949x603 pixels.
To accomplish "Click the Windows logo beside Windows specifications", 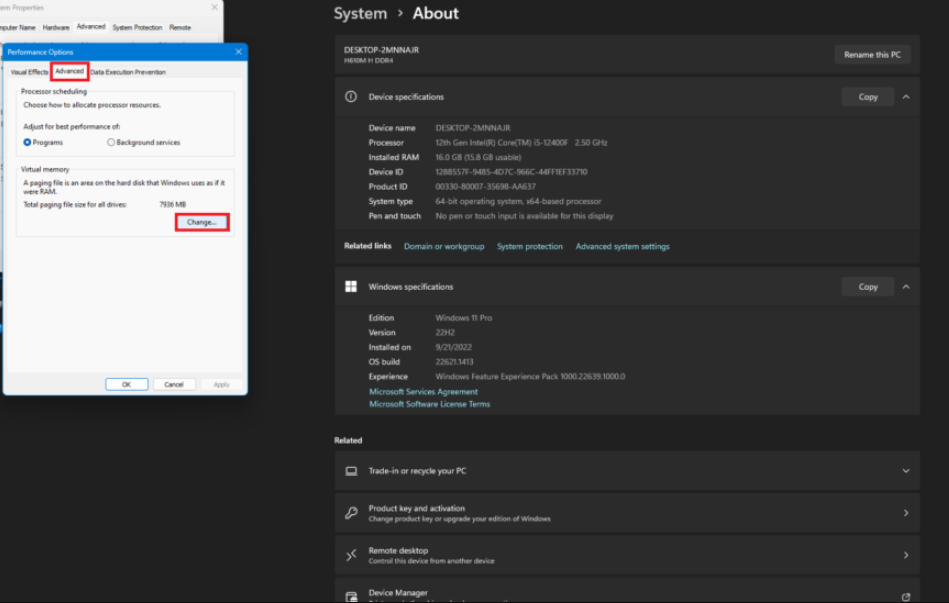I will click(351, 287).
